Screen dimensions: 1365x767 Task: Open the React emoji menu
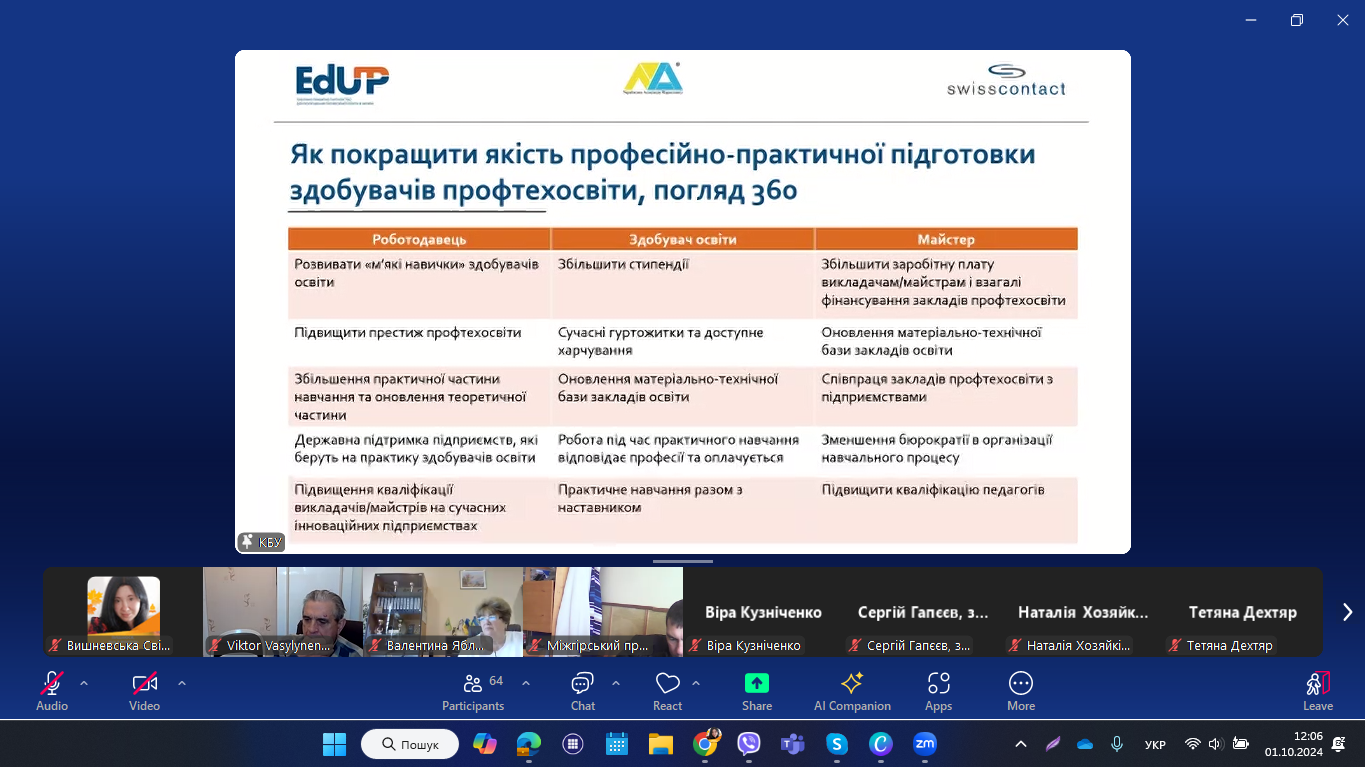pyautogui.click(x=667, y=691)
